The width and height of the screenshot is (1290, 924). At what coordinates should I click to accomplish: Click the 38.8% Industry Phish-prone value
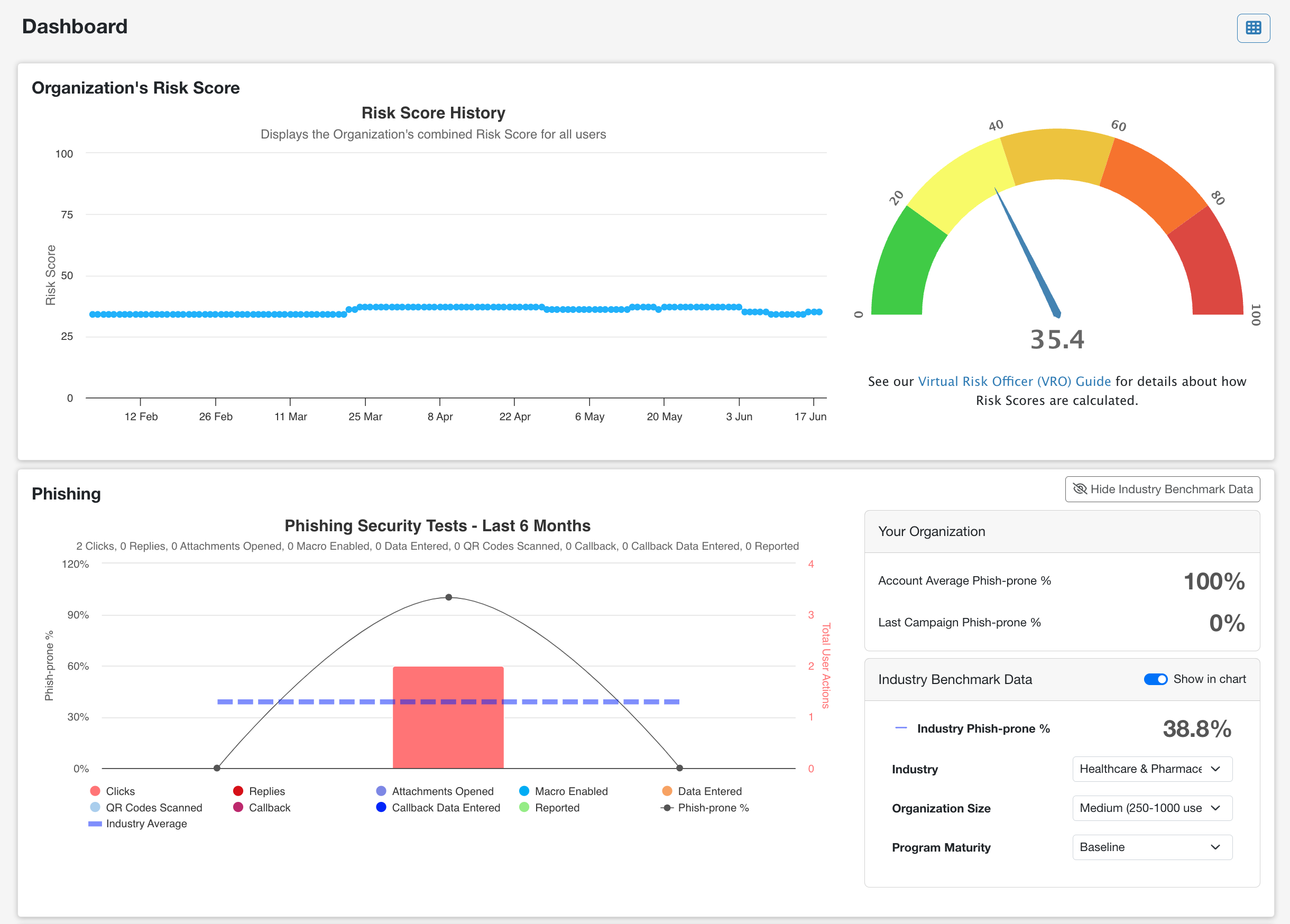1197,729
